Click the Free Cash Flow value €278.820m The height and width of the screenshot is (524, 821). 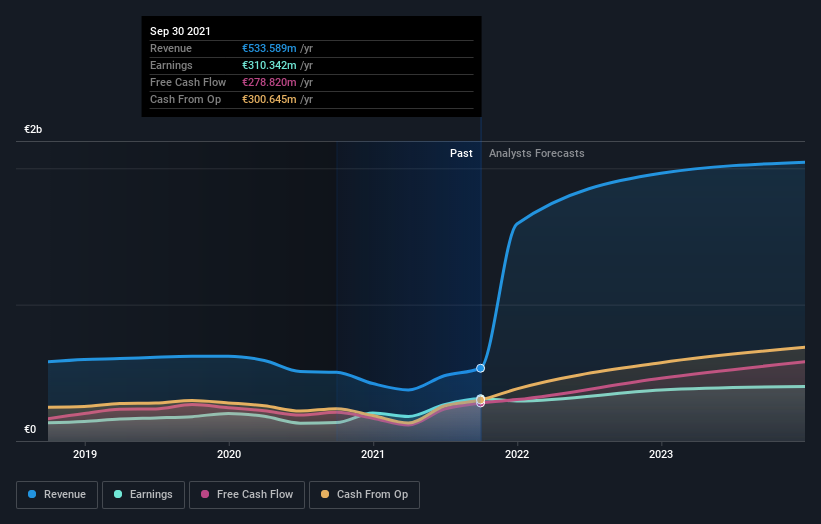(269, 82)
